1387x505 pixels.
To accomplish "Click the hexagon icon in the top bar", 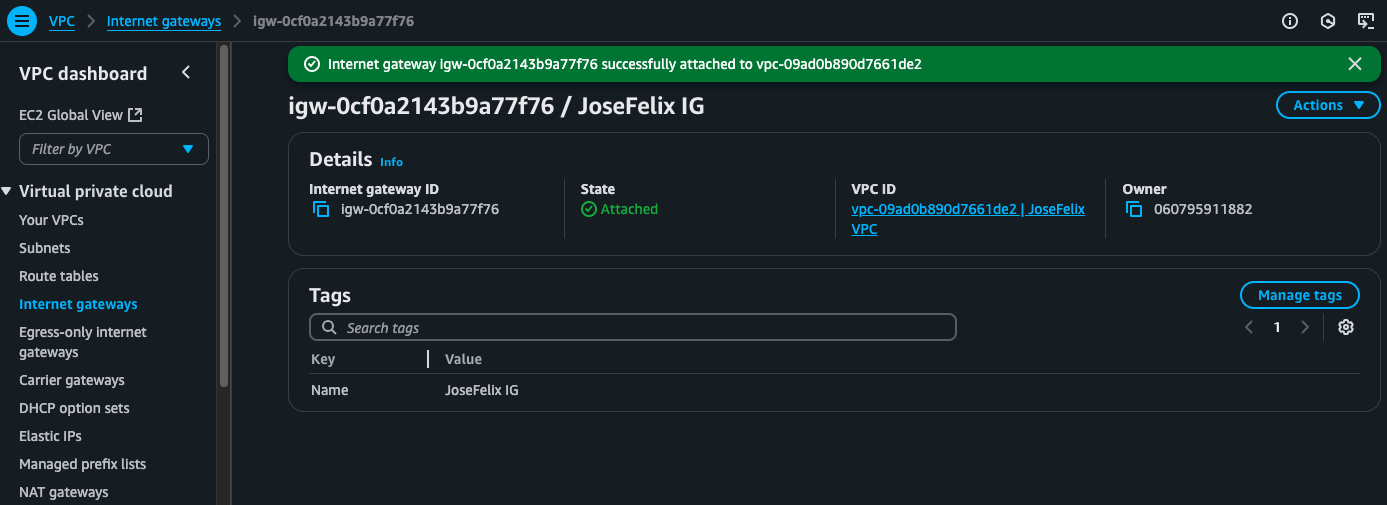I will point(1328,20).
